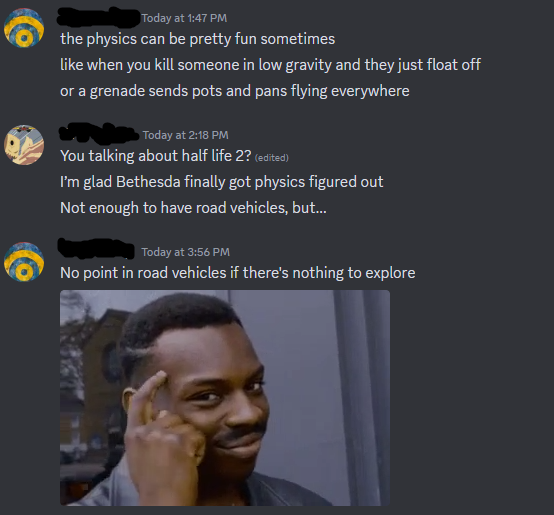Select message about grenade sends pots and pans
554x515 pixels.
point(235,91)
